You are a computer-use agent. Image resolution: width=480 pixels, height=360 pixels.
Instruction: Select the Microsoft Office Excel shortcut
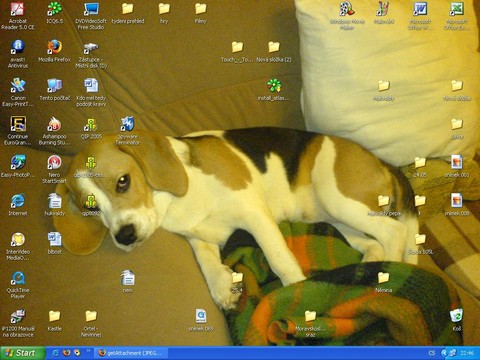457,15
